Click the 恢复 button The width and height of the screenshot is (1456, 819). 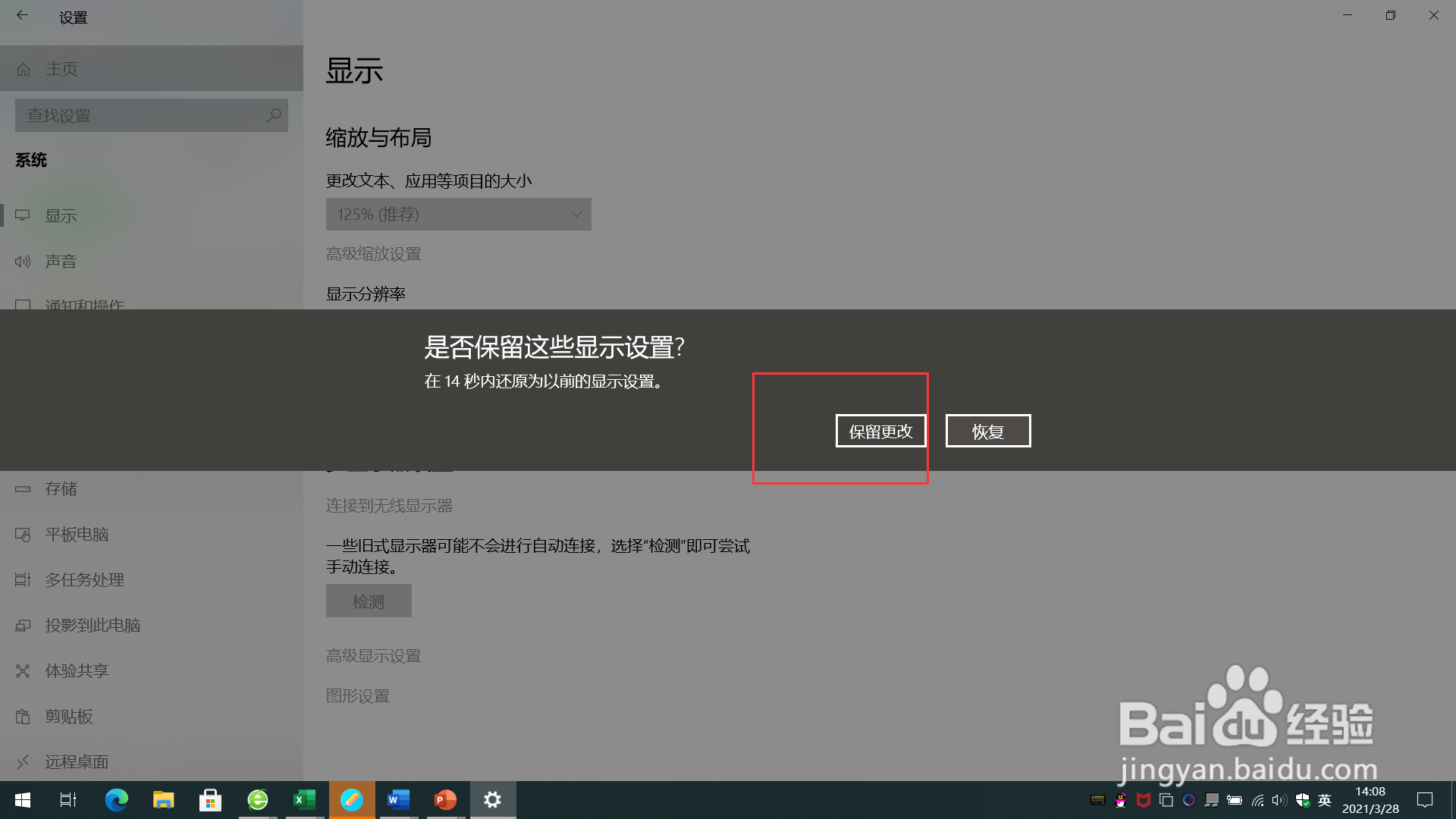pos(987,431)
